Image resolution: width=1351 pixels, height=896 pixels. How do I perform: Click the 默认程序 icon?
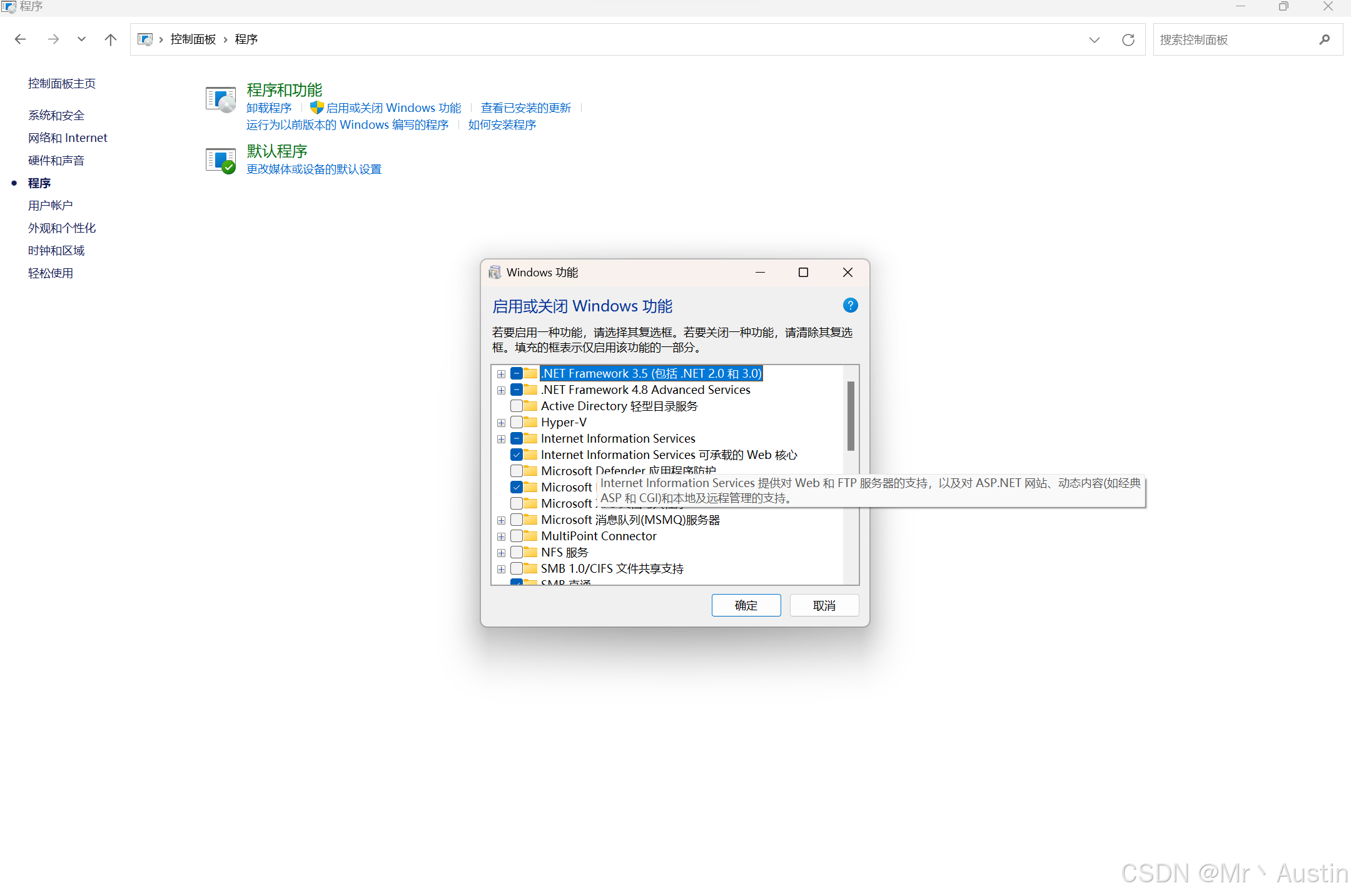tap(221, 160)
